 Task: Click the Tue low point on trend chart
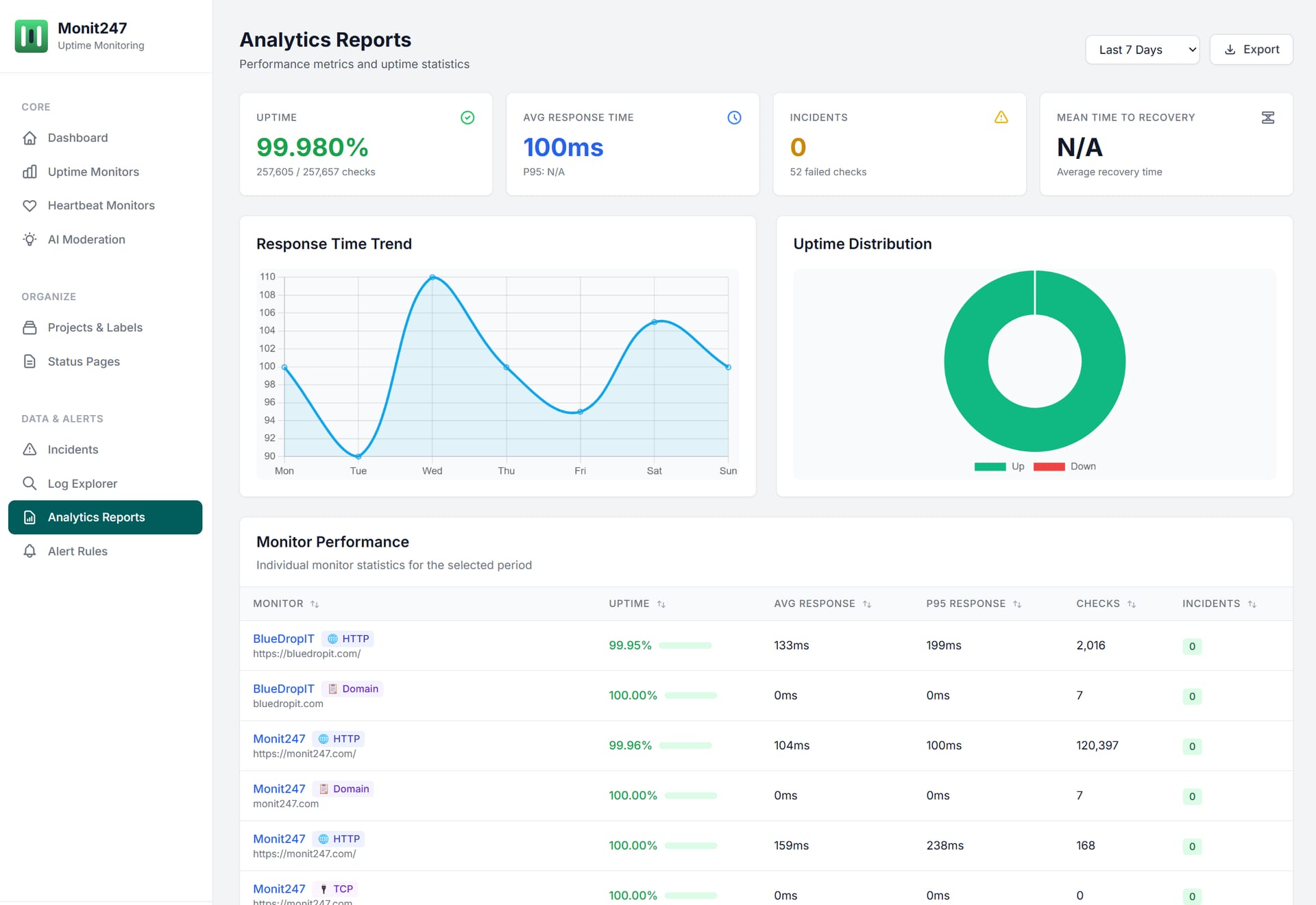coord(358,456)
